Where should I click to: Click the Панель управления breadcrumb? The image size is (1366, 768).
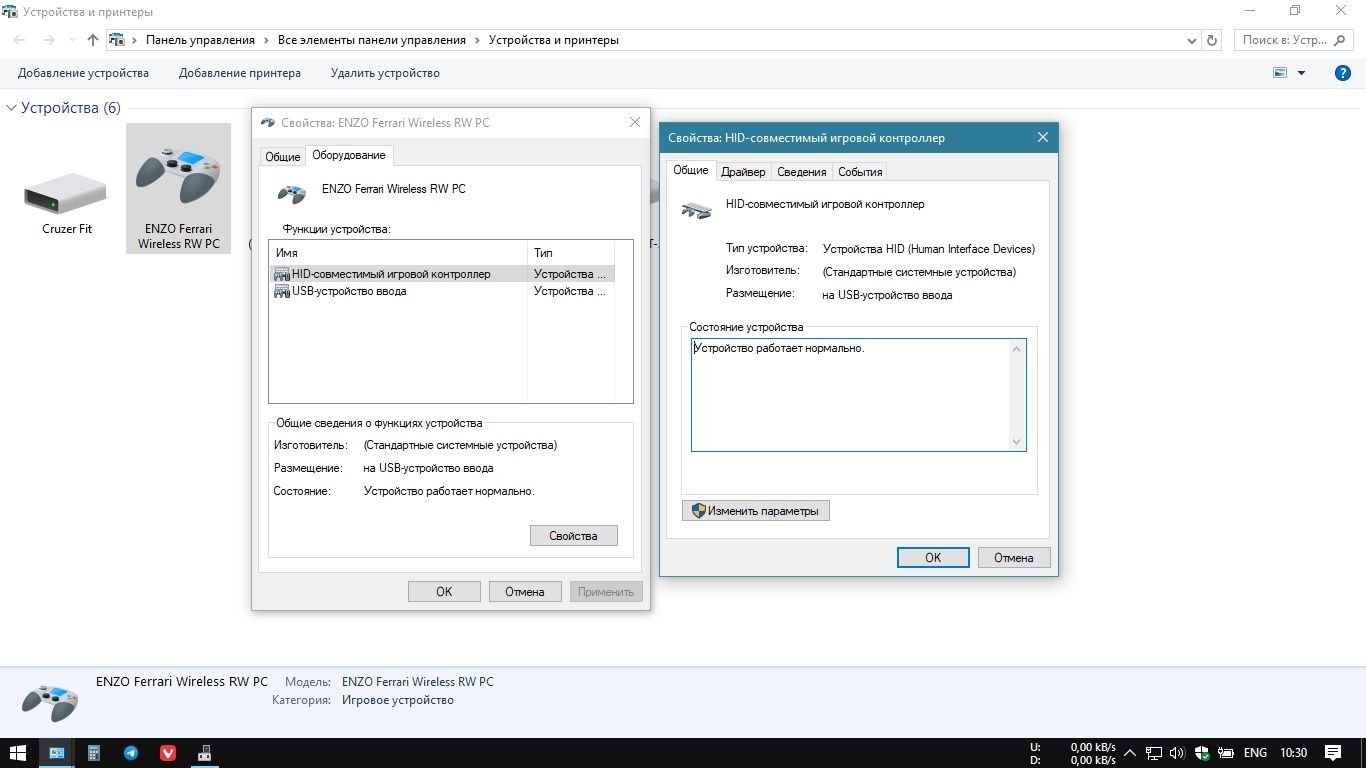click(x=200, y=40)
